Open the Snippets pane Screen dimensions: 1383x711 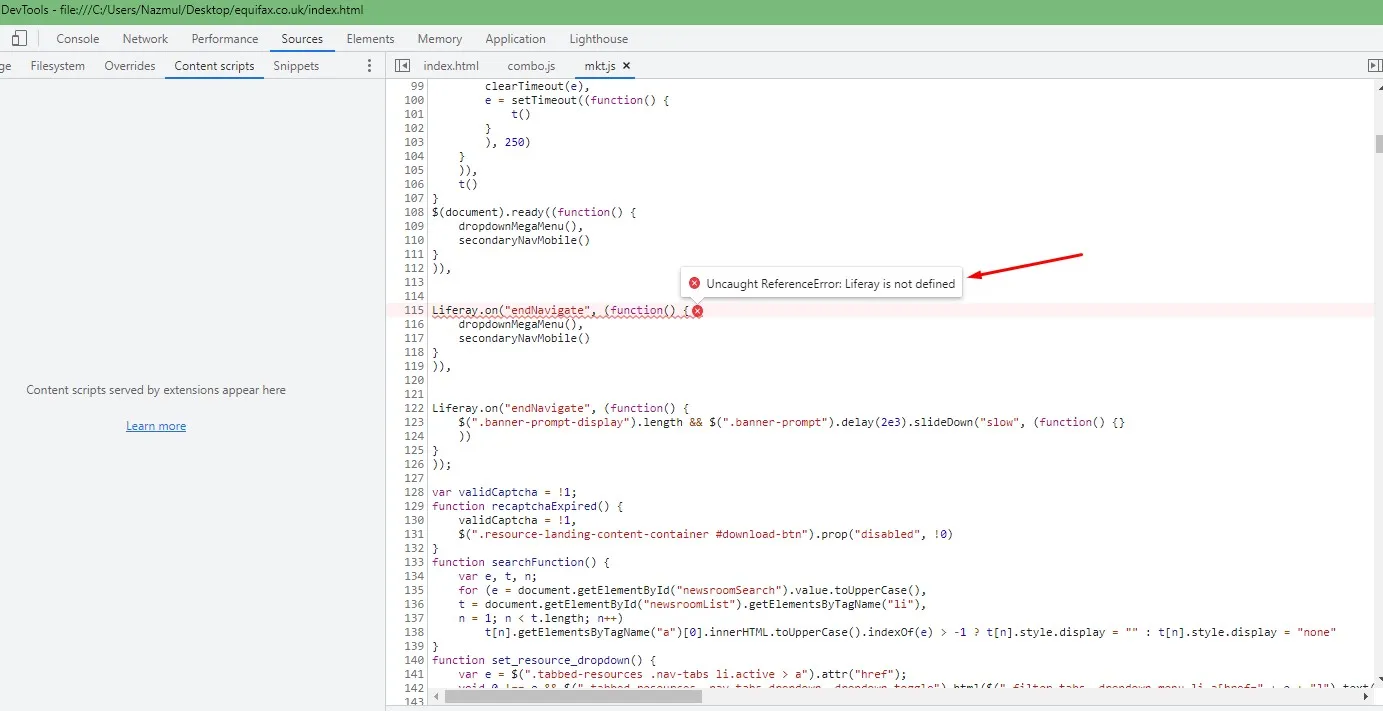[296, 66]
